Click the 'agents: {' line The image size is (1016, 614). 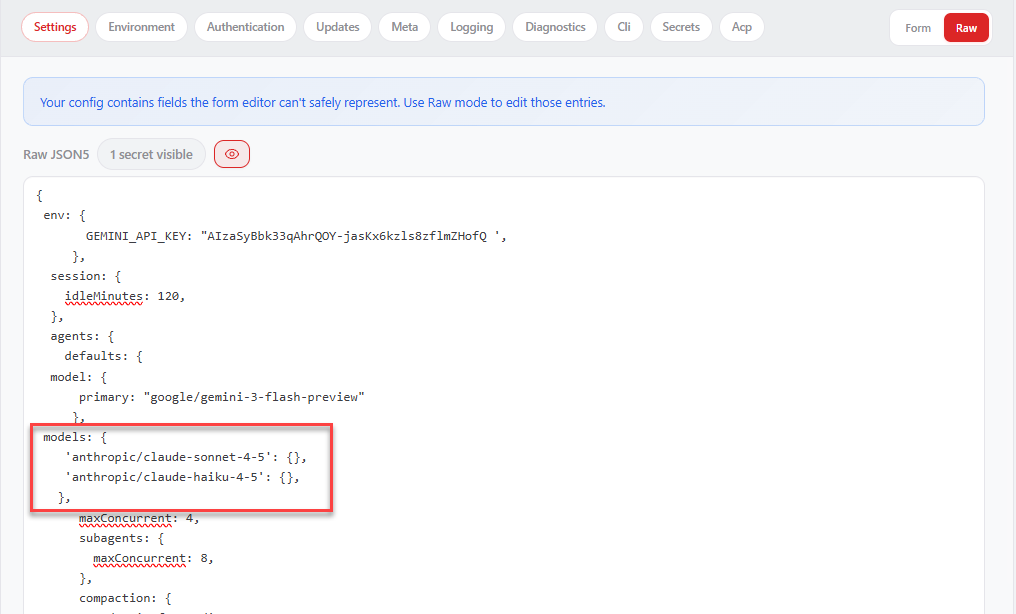pos(82,336)
